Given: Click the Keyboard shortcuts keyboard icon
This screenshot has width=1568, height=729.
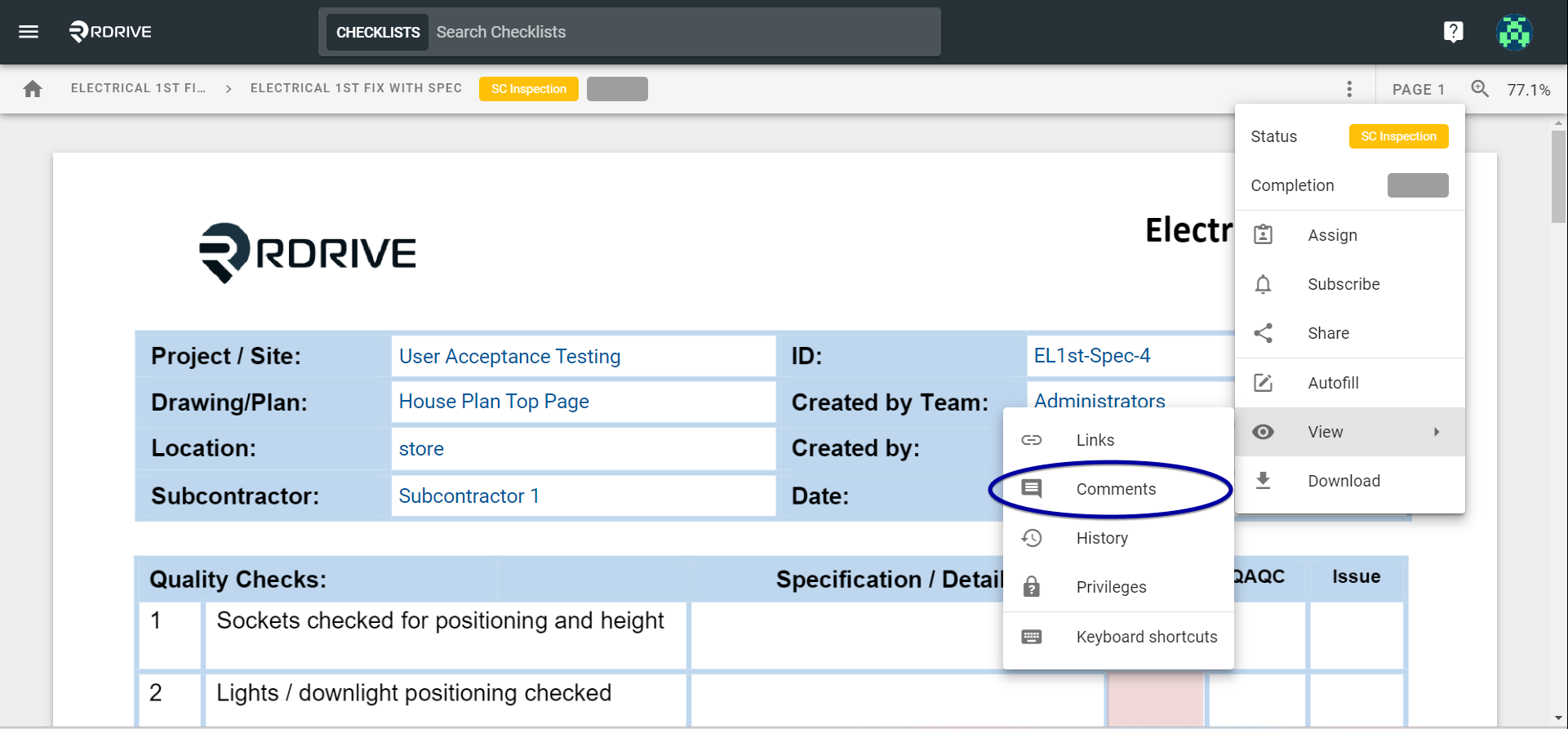Looking at the screenshot, I should coord(1032,637).
